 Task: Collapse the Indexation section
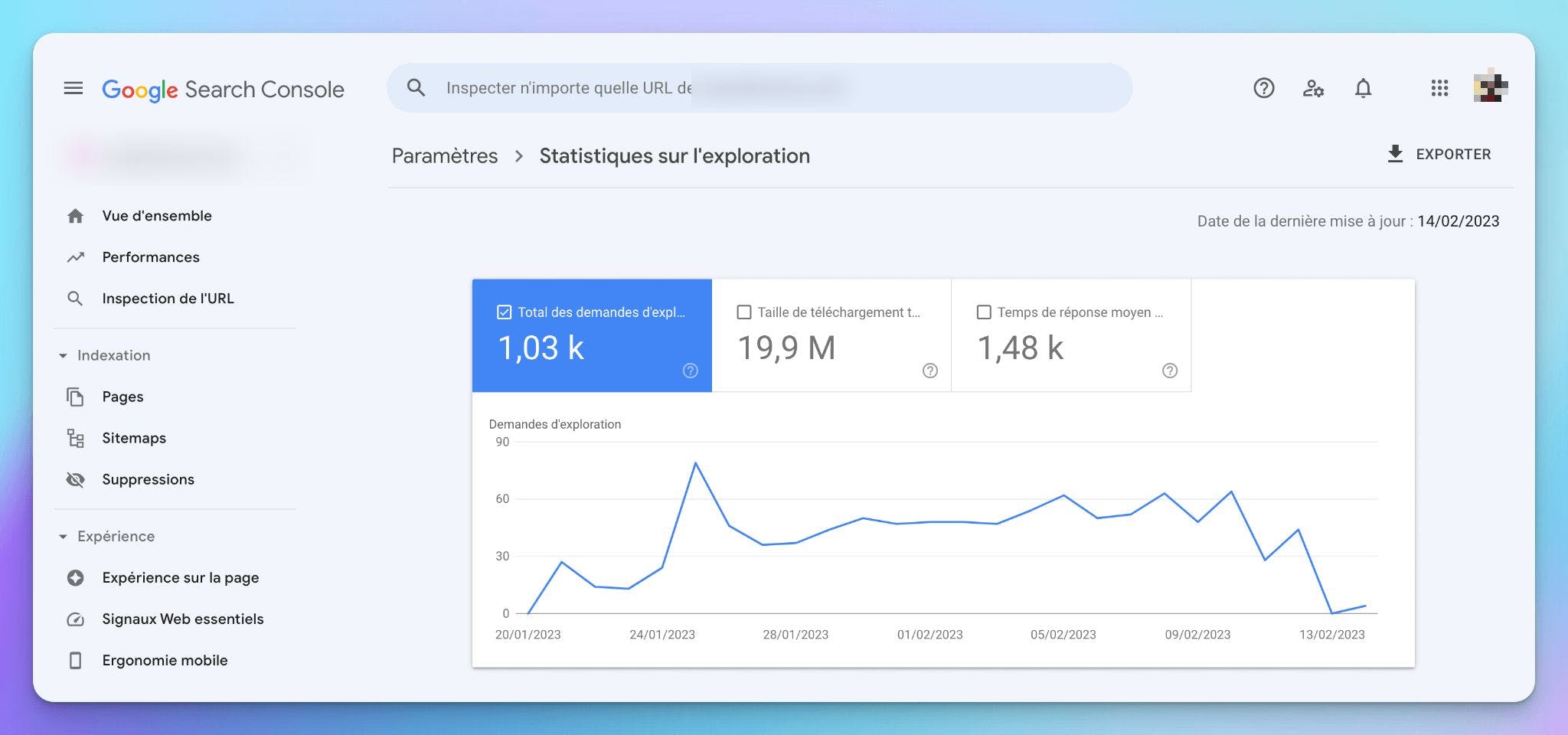pyautogui.click(x=63, y=355)
